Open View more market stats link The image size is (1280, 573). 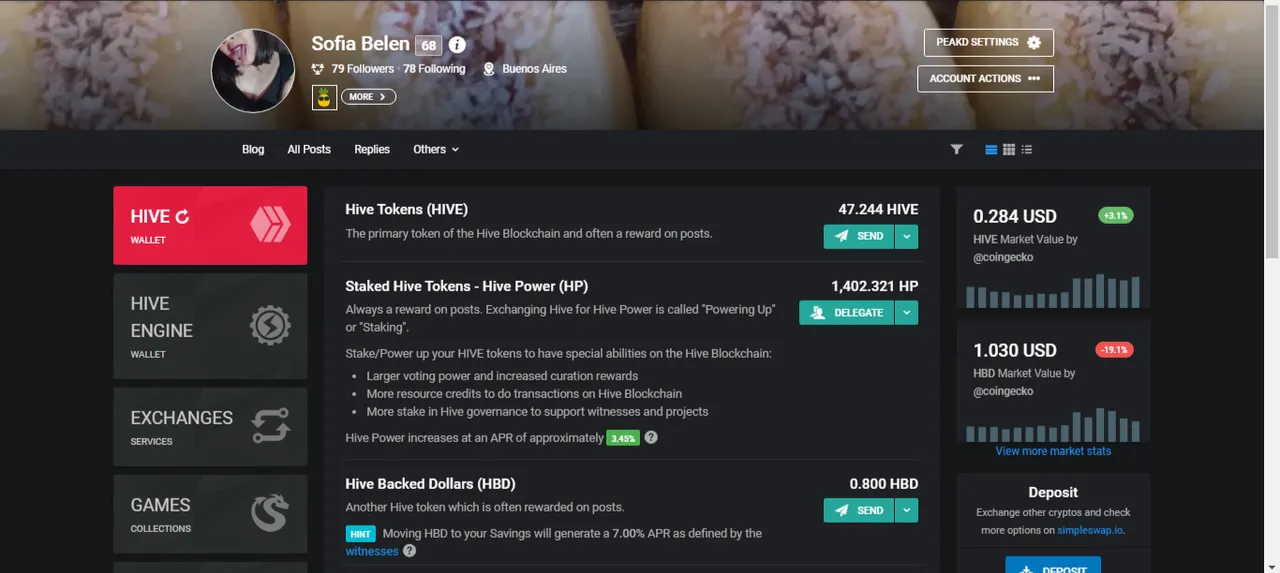[x=1053, y=451]
